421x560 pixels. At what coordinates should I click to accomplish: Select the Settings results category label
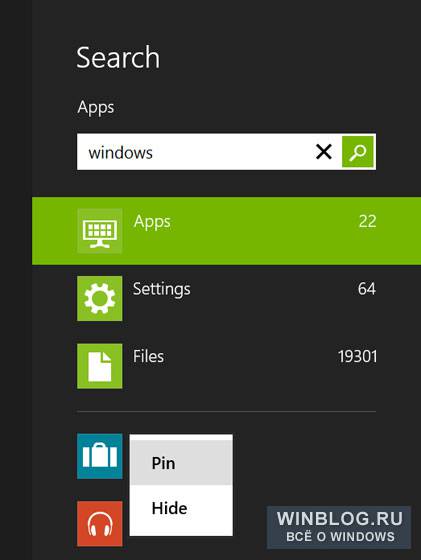[162, 289]
